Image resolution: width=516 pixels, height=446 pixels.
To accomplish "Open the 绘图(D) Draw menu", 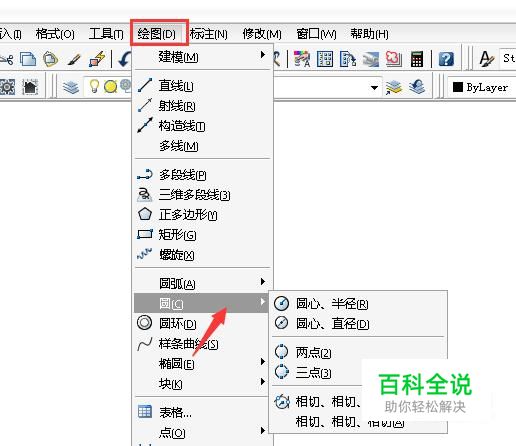I will pos(156,34).
